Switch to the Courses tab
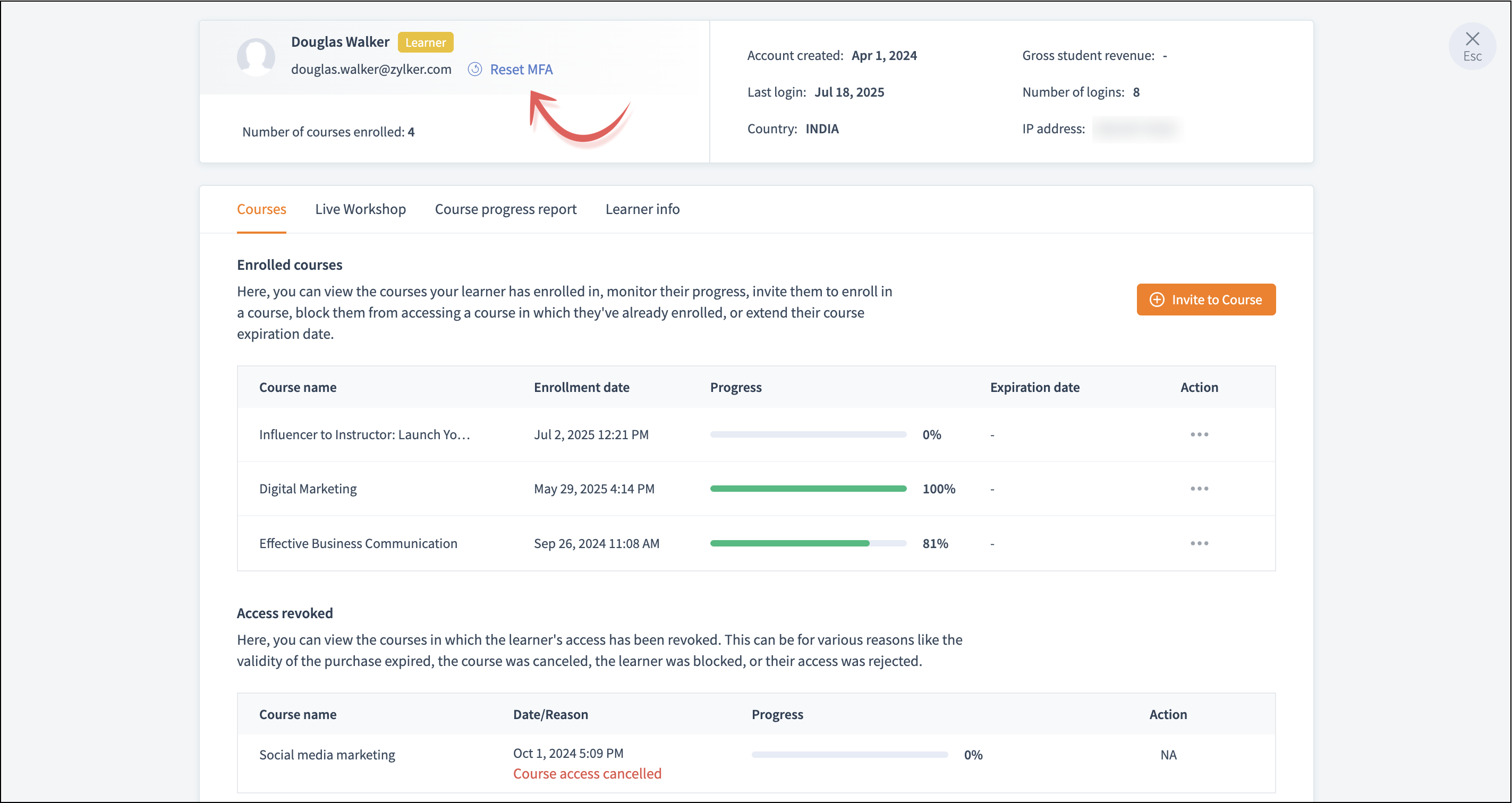Screen dimensions: 1512x803 click(x=261, y=209)
